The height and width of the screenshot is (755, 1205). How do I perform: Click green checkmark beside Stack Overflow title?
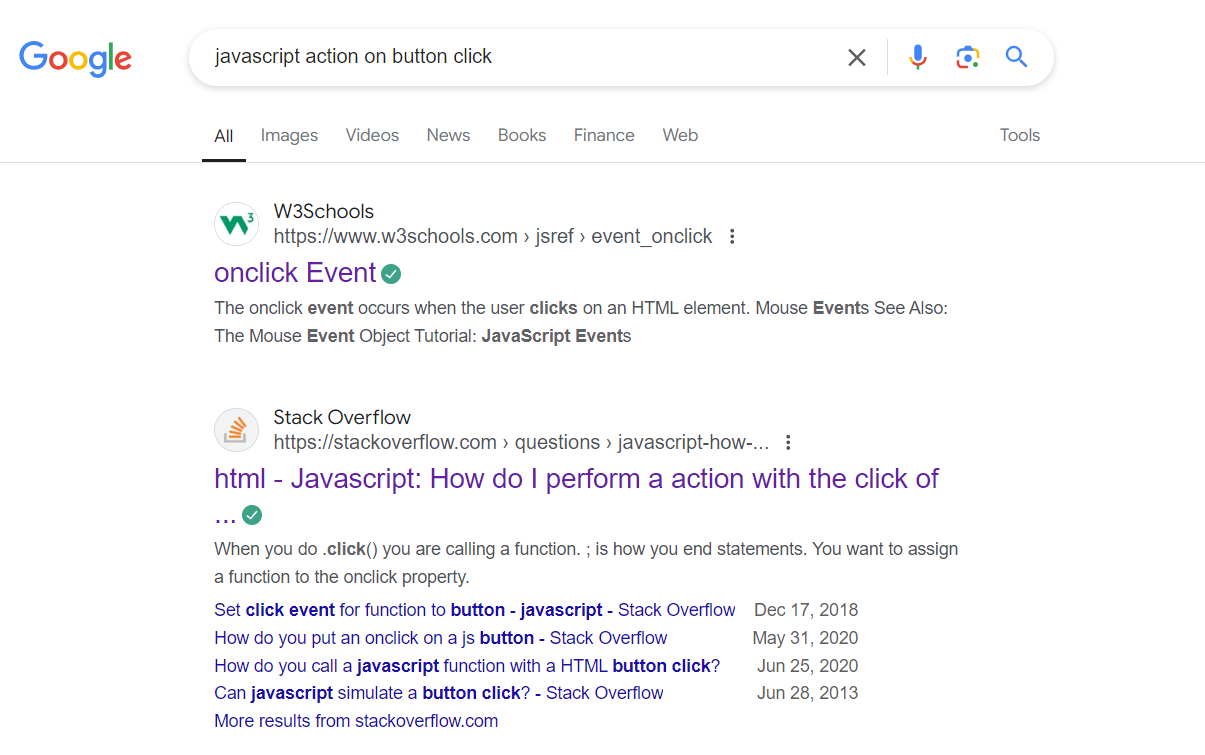click(x=252, y=515)
